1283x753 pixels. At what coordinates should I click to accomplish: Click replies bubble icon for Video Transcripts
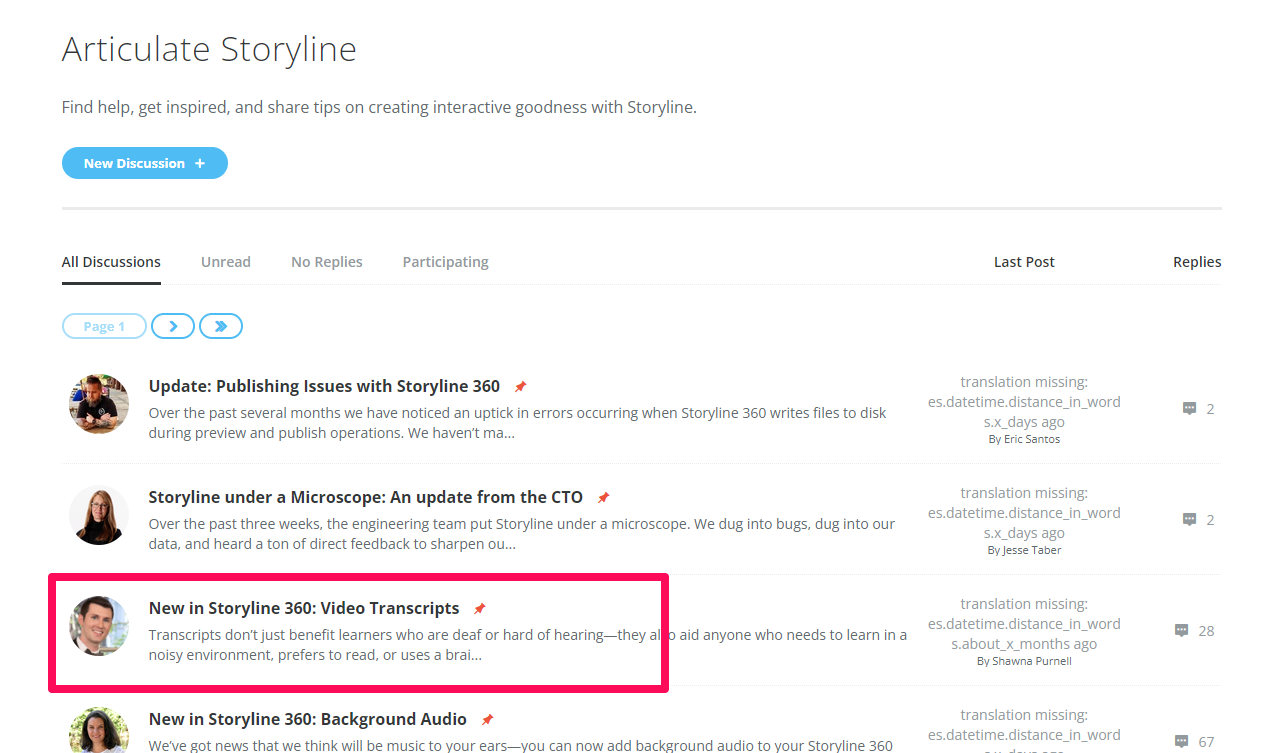pos(1181,630)
